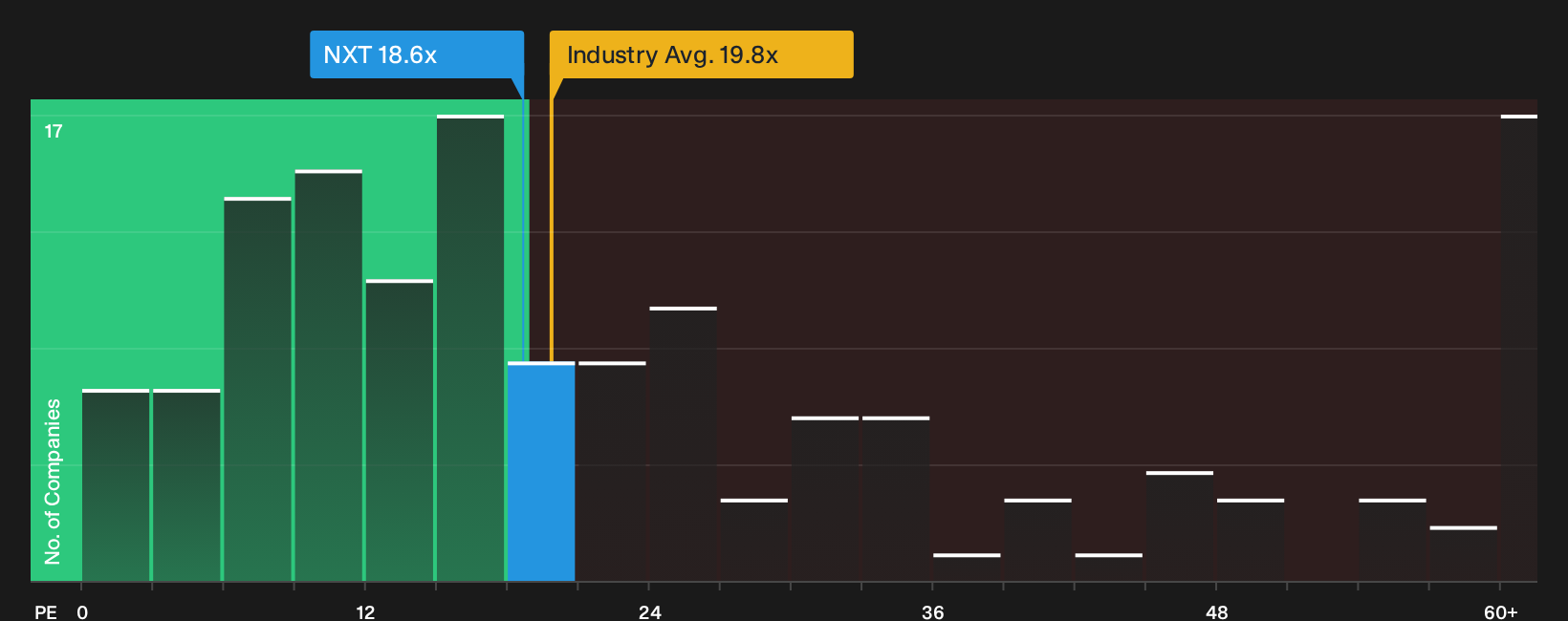
Task: Click the dark bar starting at PE 24
Action: pos(684,444)
